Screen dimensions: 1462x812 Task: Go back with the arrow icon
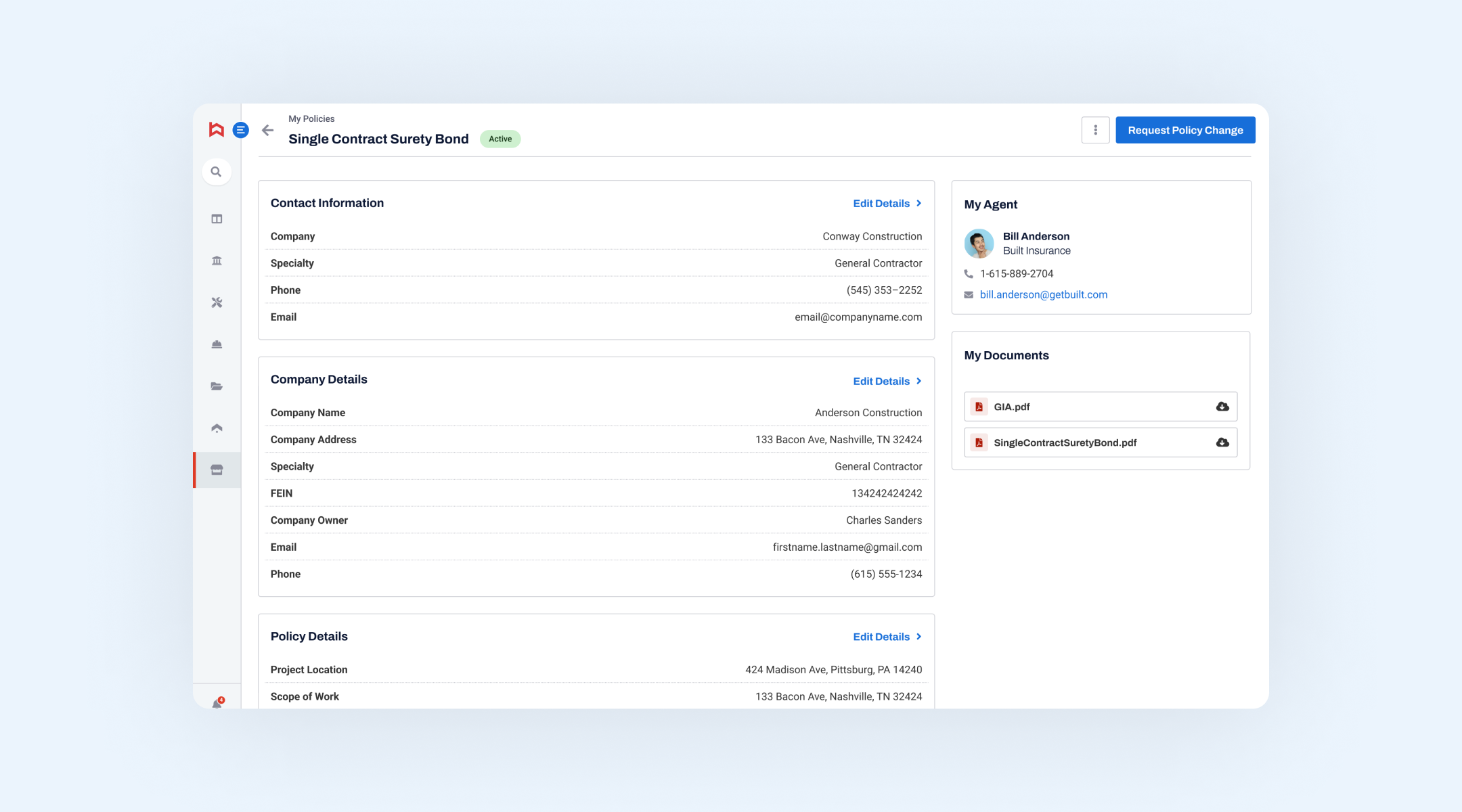point(268,130)
